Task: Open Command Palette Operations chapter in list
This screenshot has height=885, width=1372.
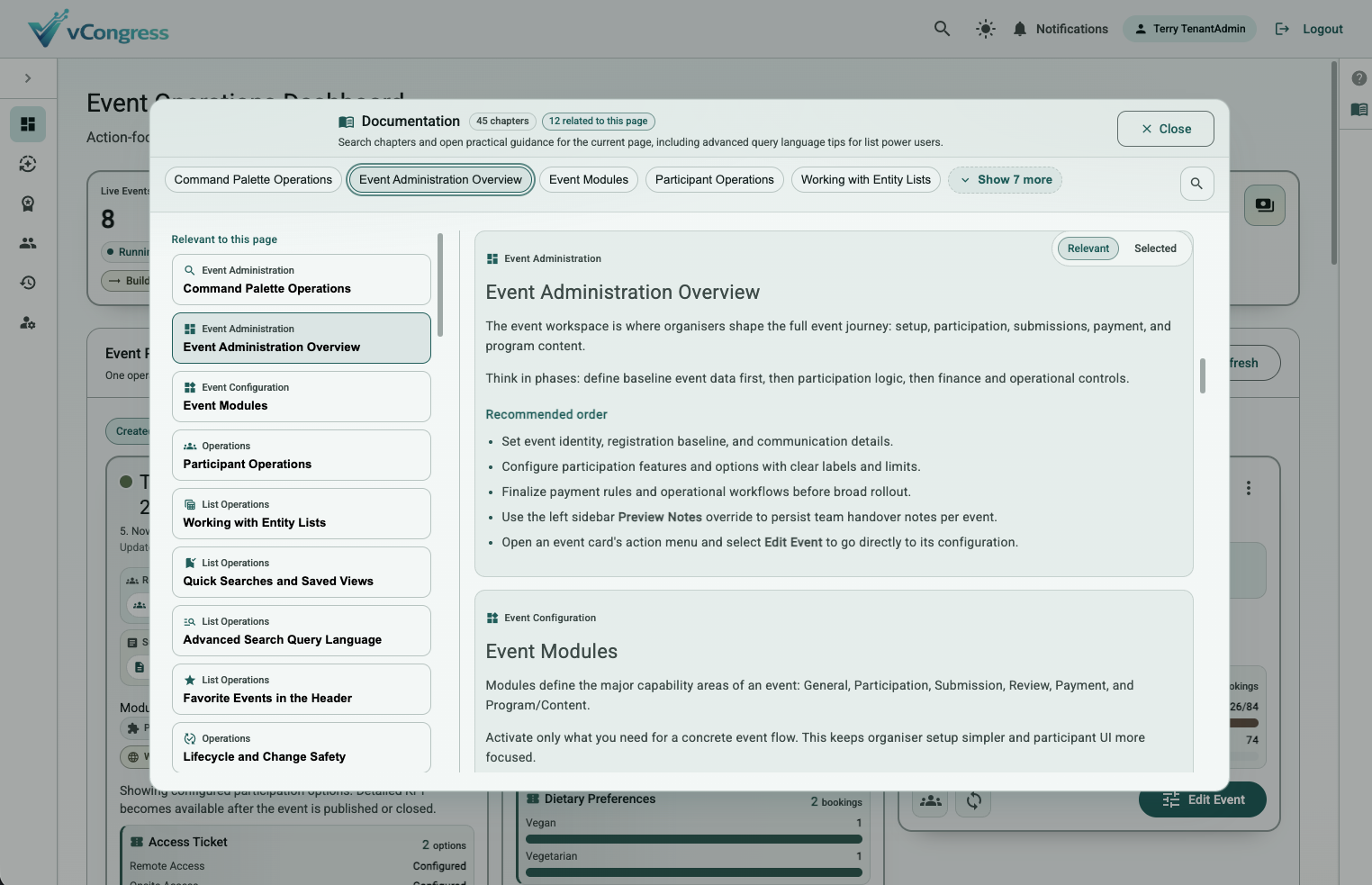Action: (x=301, y=280)
